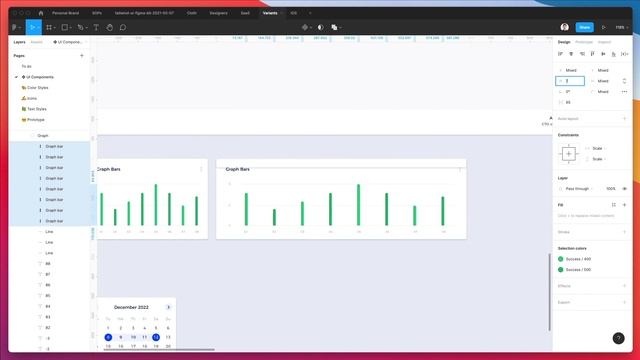Viewport: 640px width, 360px height.
Task: Click the Align left icon
Action: pyautogui.click(x=560, y=54)
